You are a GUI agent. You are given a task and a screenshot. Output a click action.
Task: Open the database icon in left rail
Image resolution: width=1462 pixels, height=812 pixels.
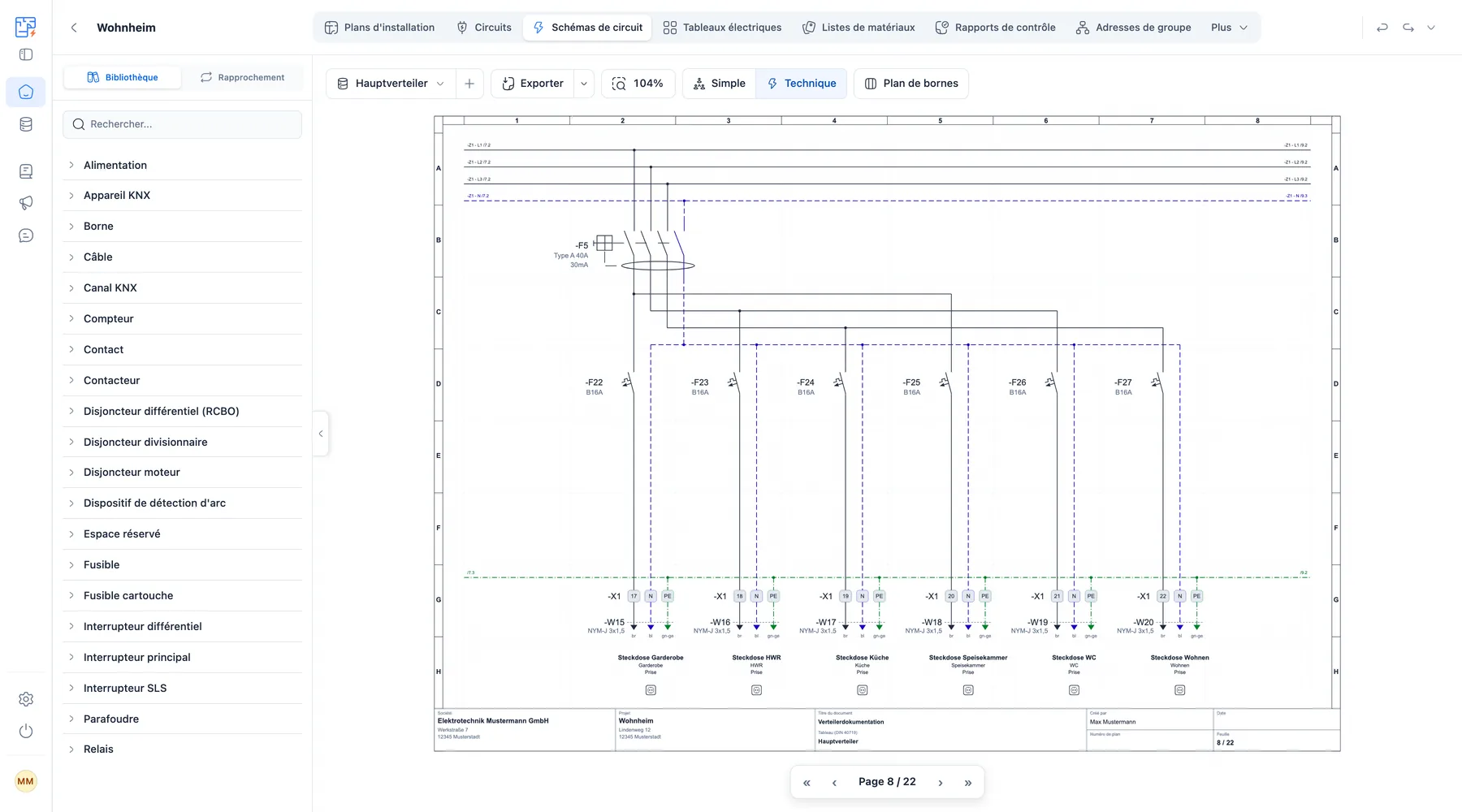click(x=26, y=124)
